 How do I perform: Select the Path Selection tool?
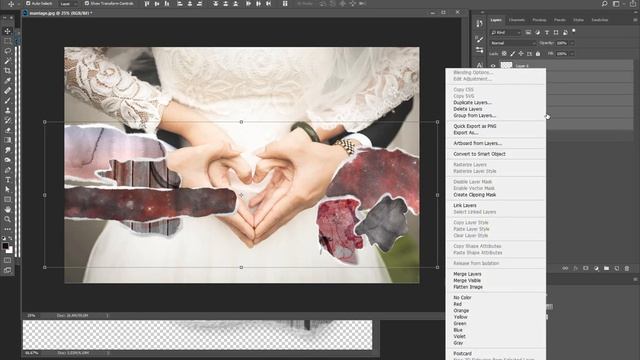(7, 189)
